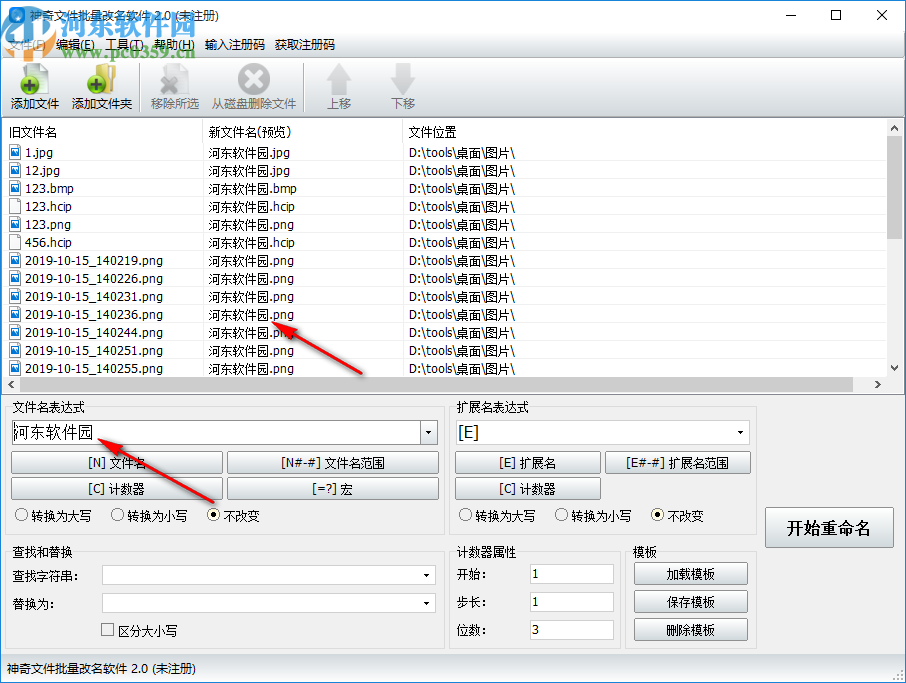This screenshot has width=906, height=683.
Task: Select the 1.jpg file icon
Action: point(16,153)
